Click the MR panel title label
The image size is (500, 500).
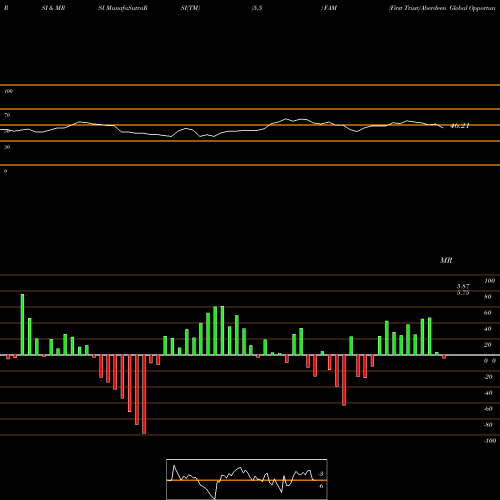point(446,260)
